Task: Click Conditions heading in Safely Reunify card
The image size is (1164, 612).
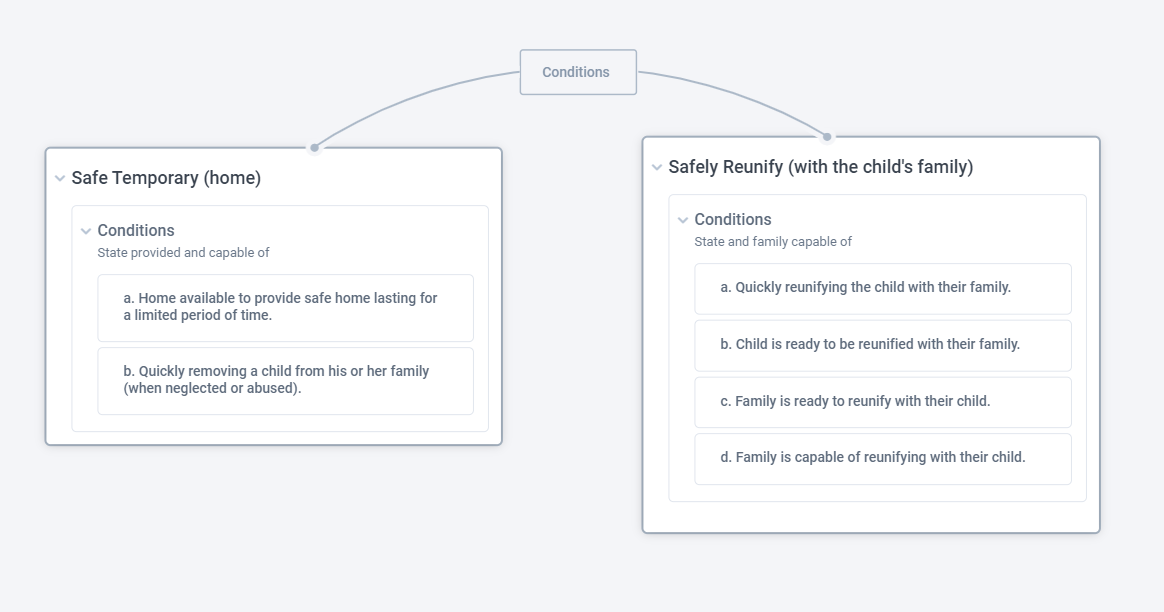Action: 733,219
